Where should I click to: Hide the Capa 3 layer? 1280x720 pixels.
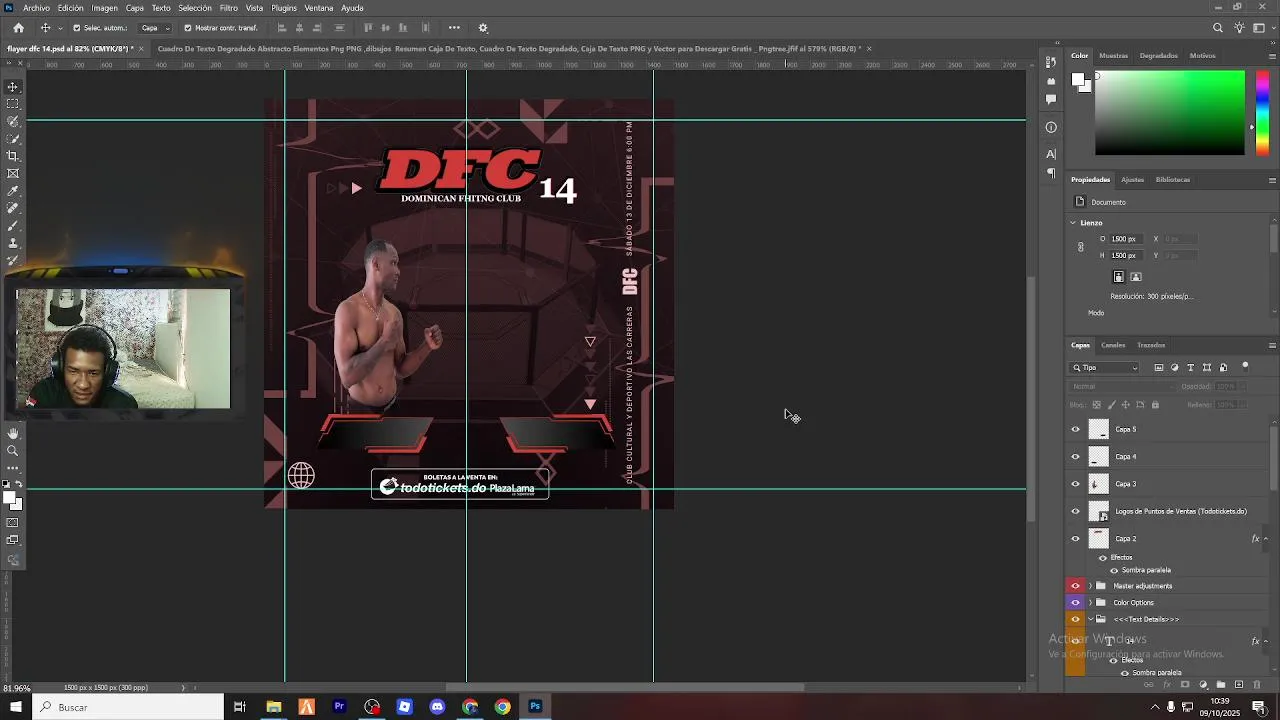click(1076, 484)
